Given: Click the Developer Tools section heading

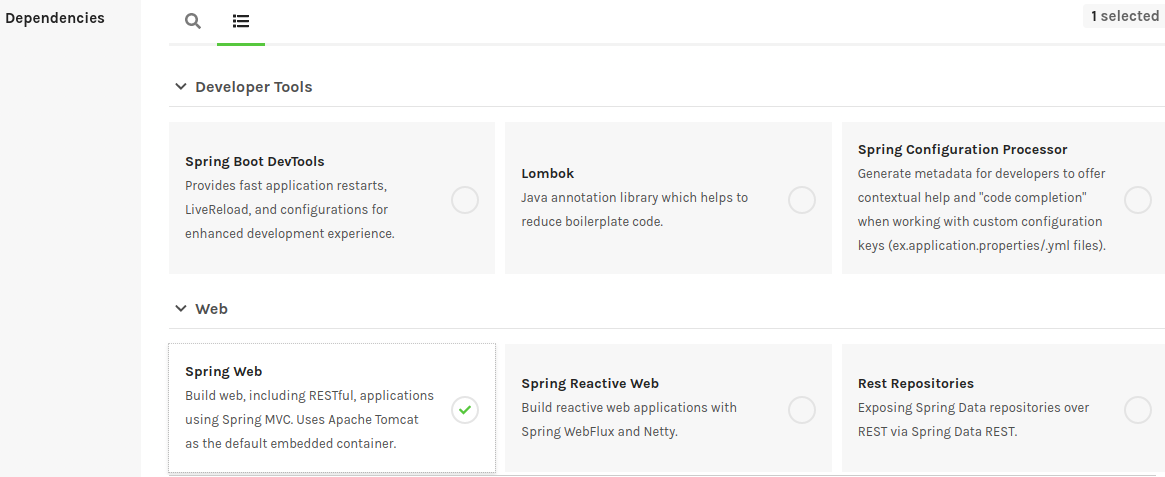Looking at the screenshot, I should pos(254,87).
